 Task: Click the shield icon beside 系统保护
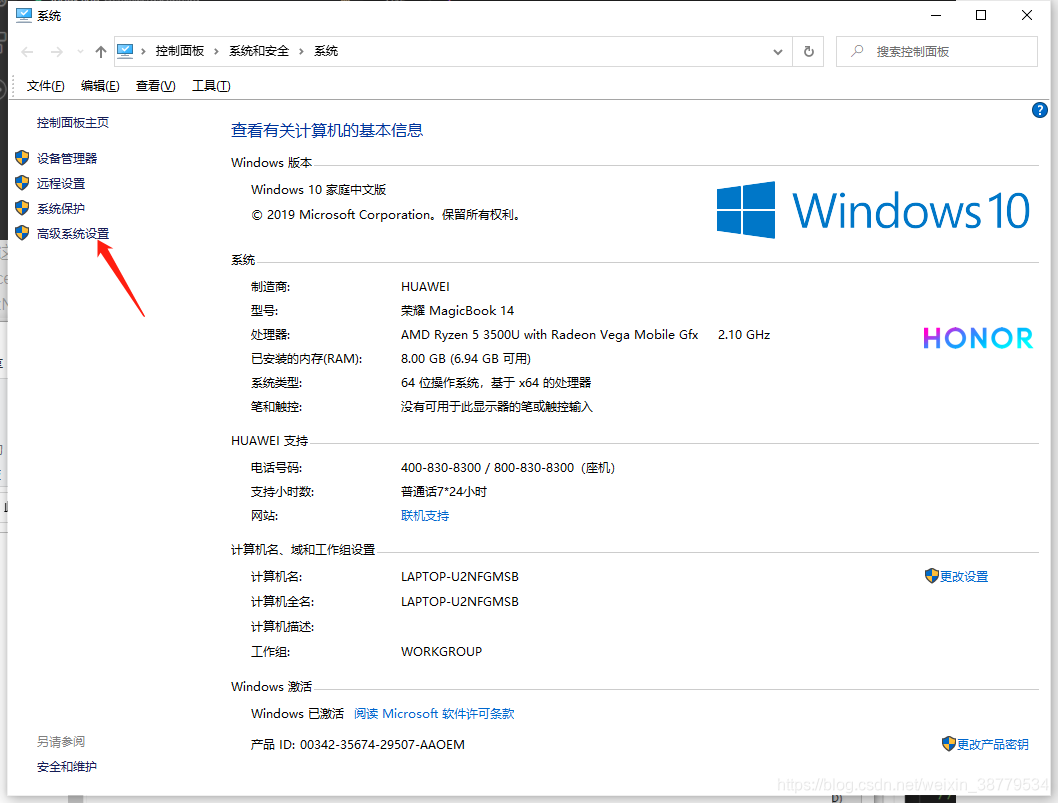point(22,208)
